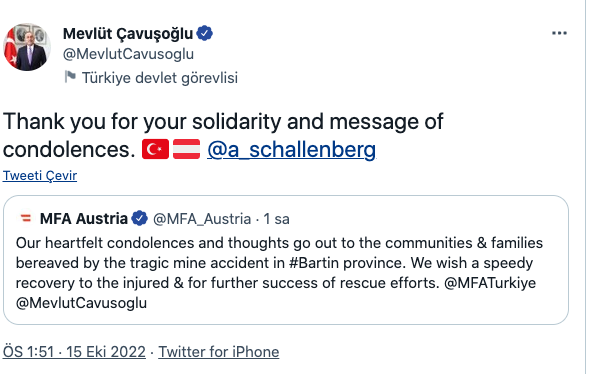Open the MFA Austria display name

(84, 218)
